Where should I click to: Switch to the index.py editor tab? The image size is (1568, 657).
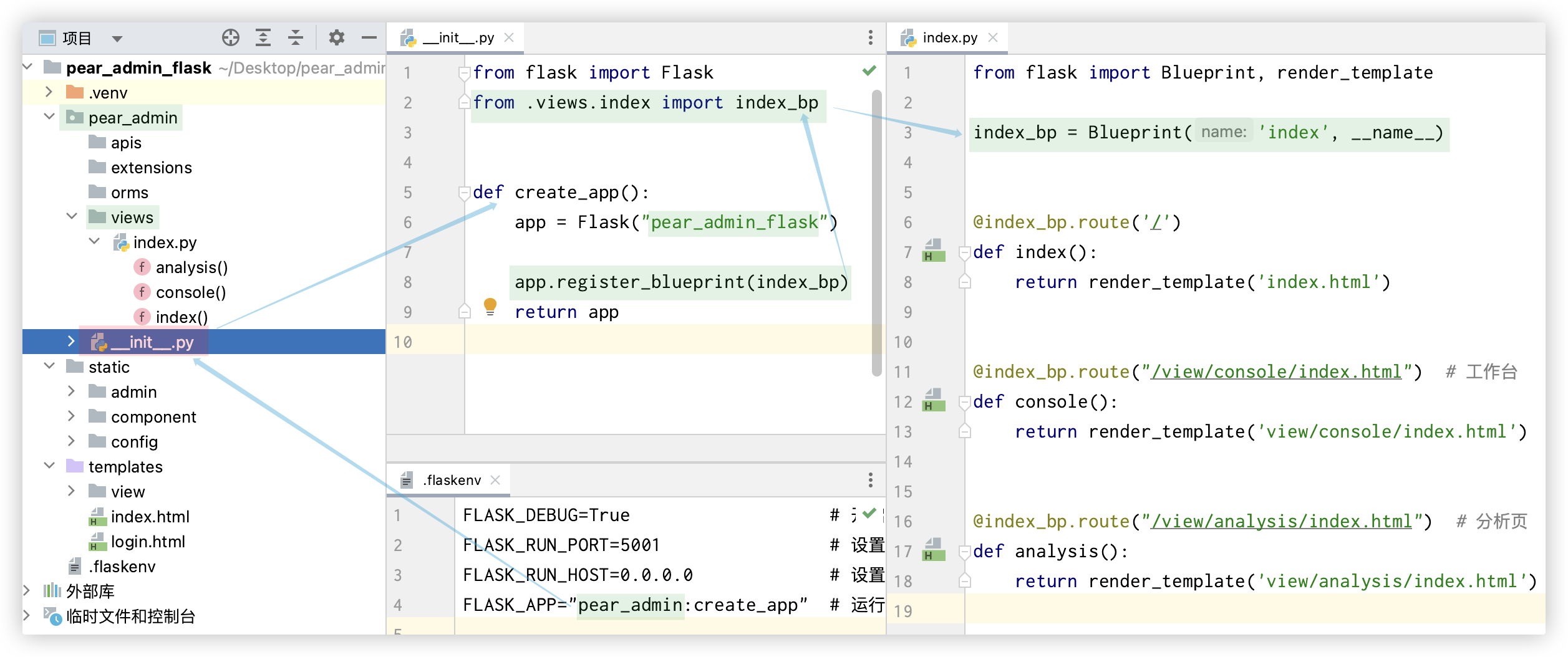tap(949, 38)
